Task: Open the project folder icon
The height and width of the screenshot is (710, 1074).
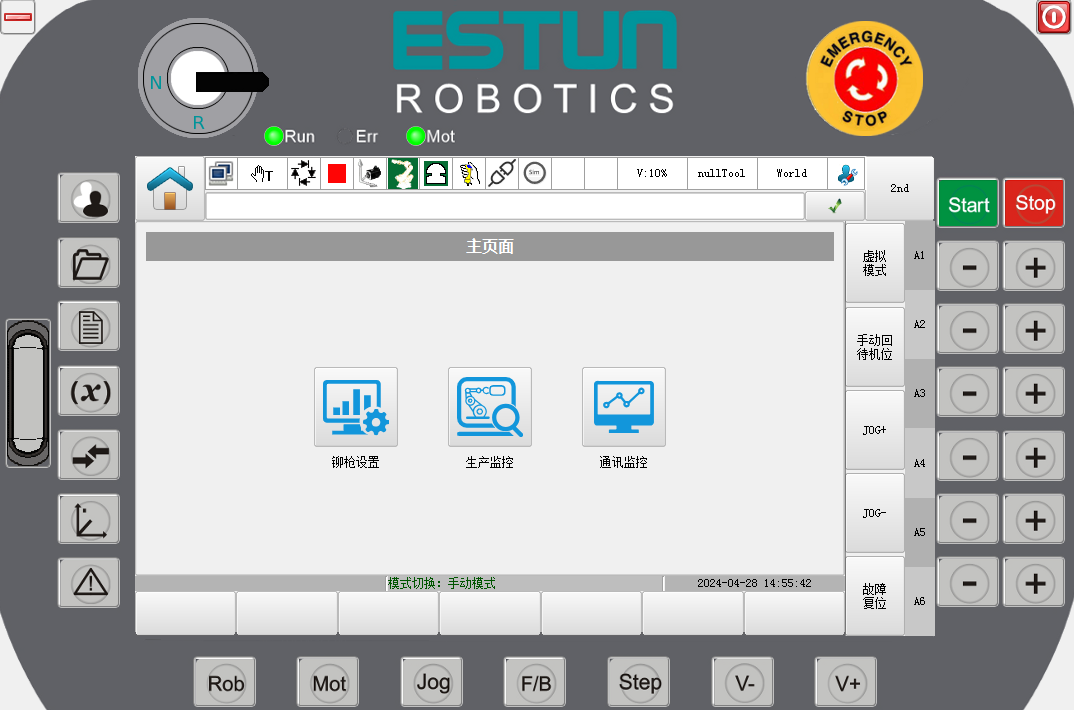Action: (89, 263)
